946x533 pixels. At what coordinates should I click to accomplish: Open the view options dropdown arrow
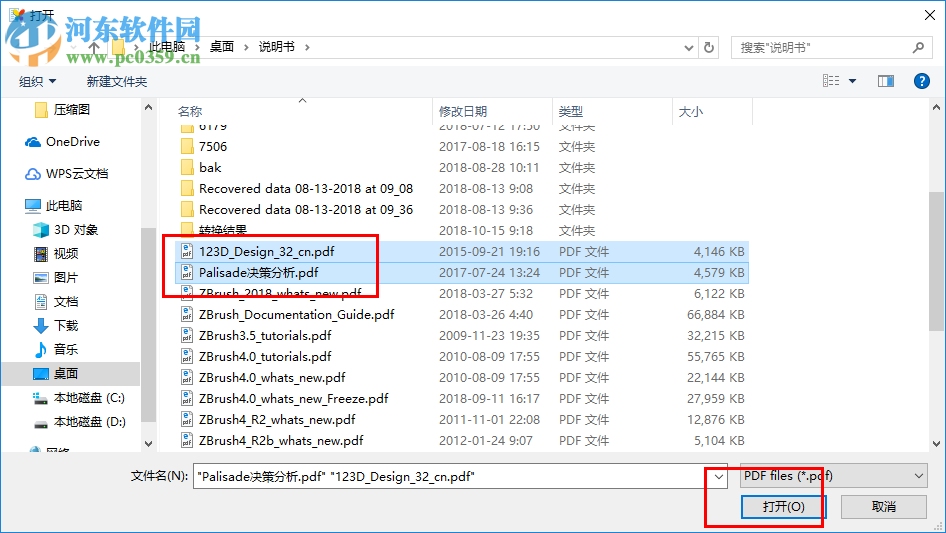[852, 81]
